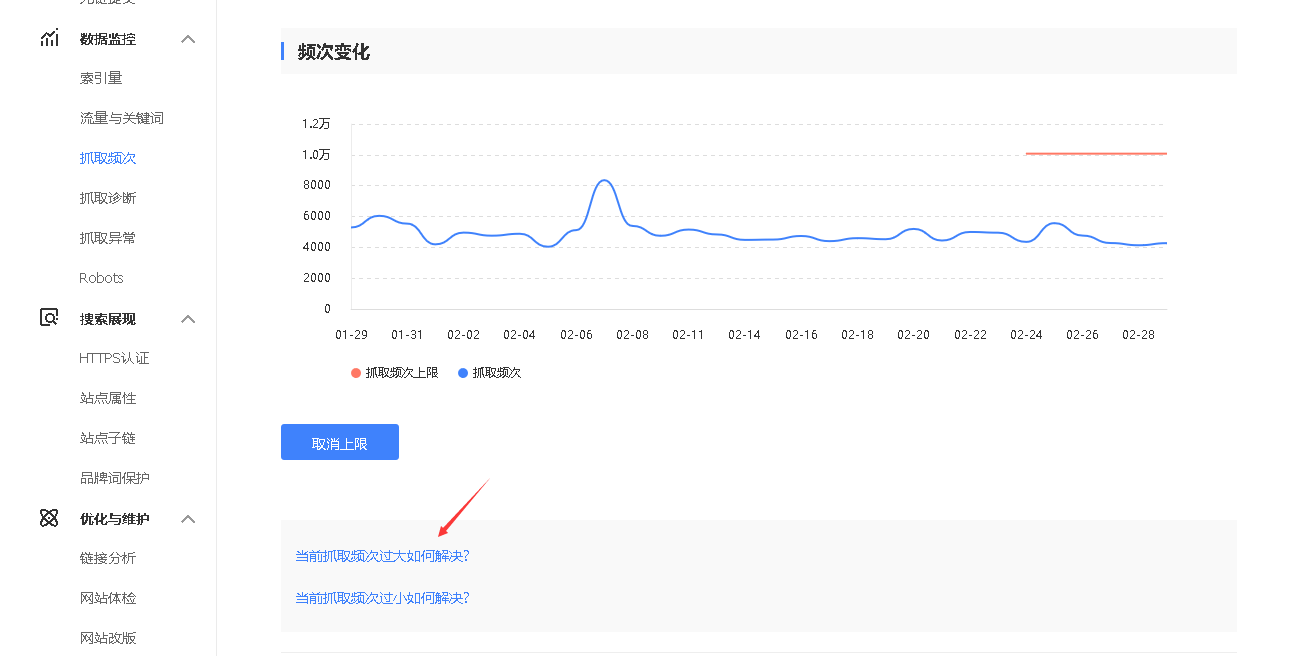1307x656 pixels.
Task: Open the Robots sidebar item
Action: (101, 278)
